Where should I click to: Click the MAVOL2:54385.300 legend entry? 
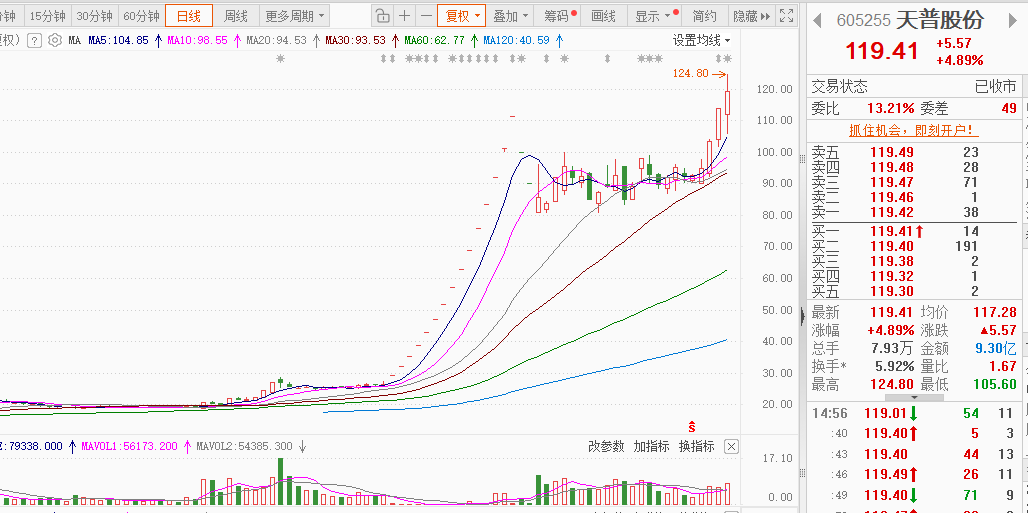pos(244,447)
